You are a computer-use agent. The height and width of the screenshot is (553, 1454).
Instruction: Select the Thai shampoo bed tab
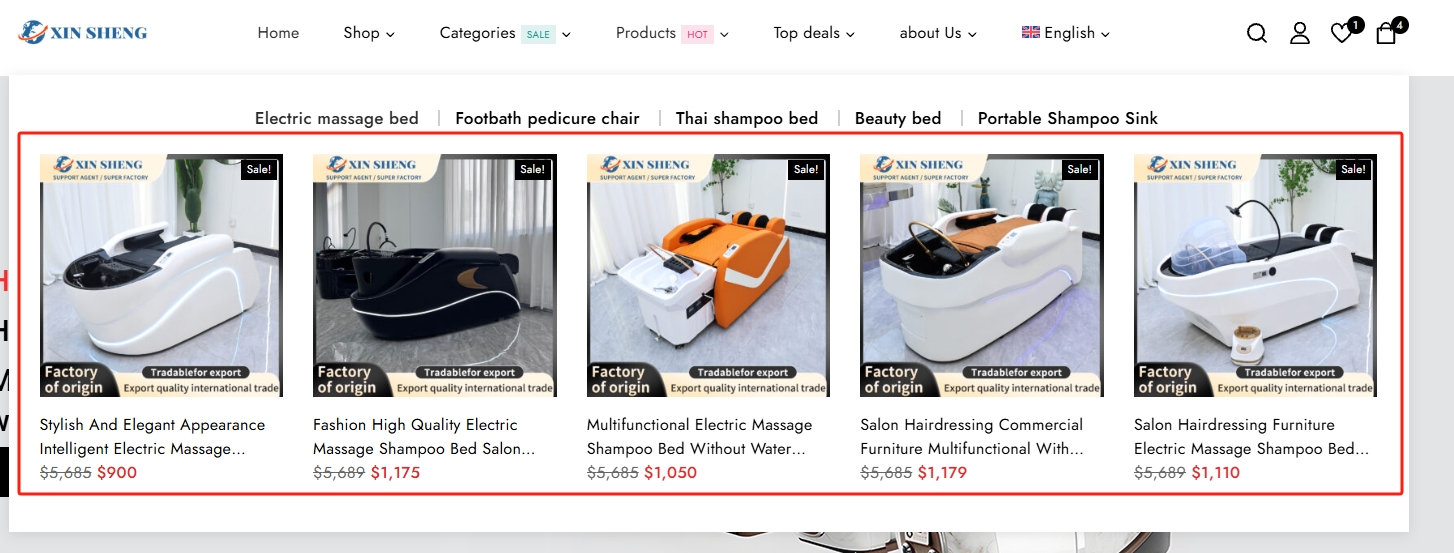click(747, 118)
